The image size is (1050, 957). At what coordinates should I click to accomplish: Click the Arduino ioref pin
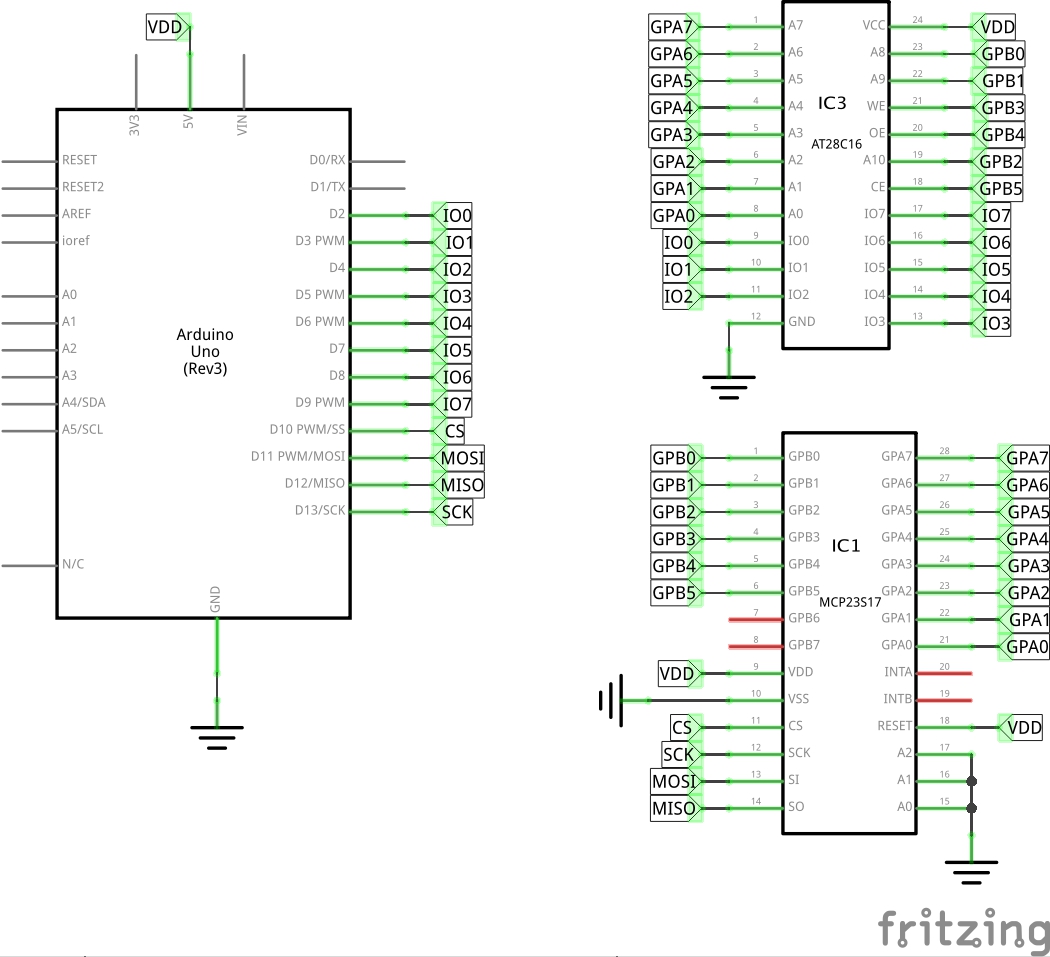29,242
